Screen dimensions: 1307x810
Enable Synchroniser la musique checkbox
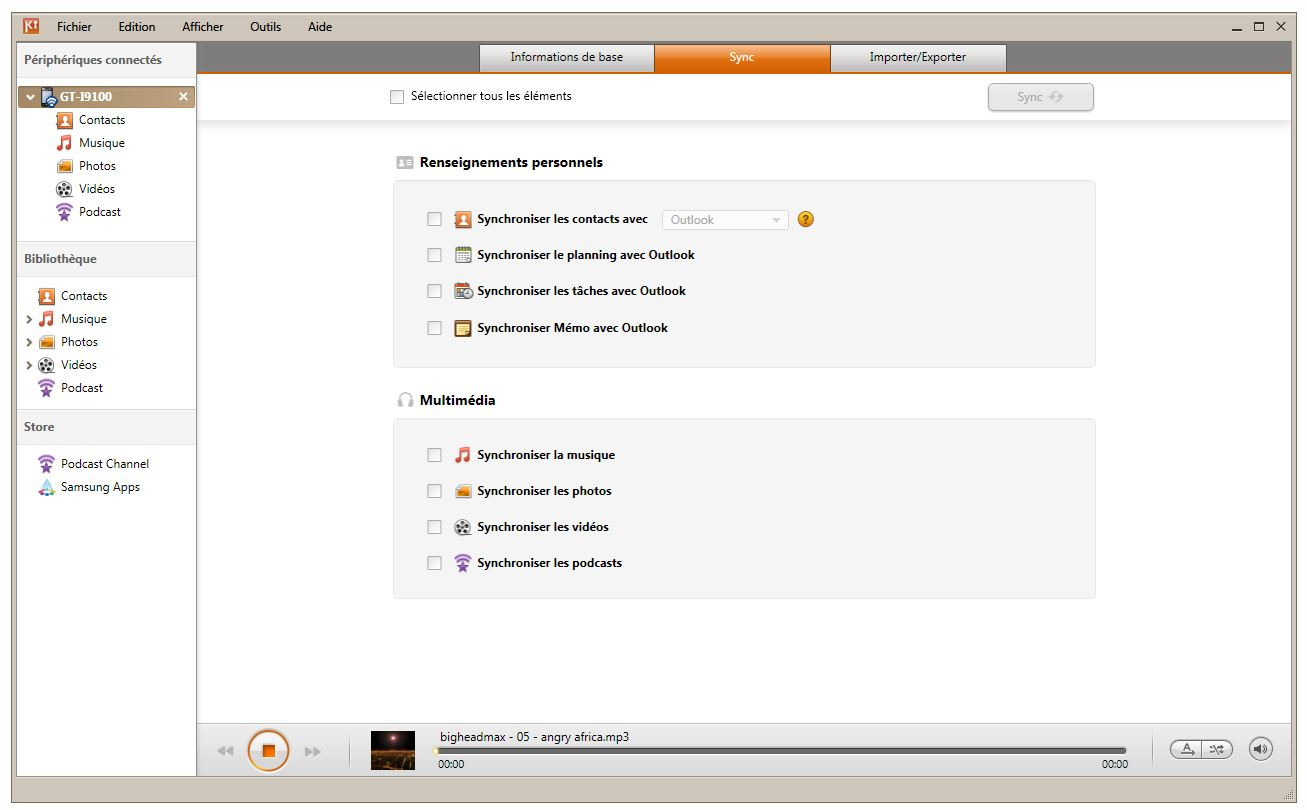[x=434, y=455]
